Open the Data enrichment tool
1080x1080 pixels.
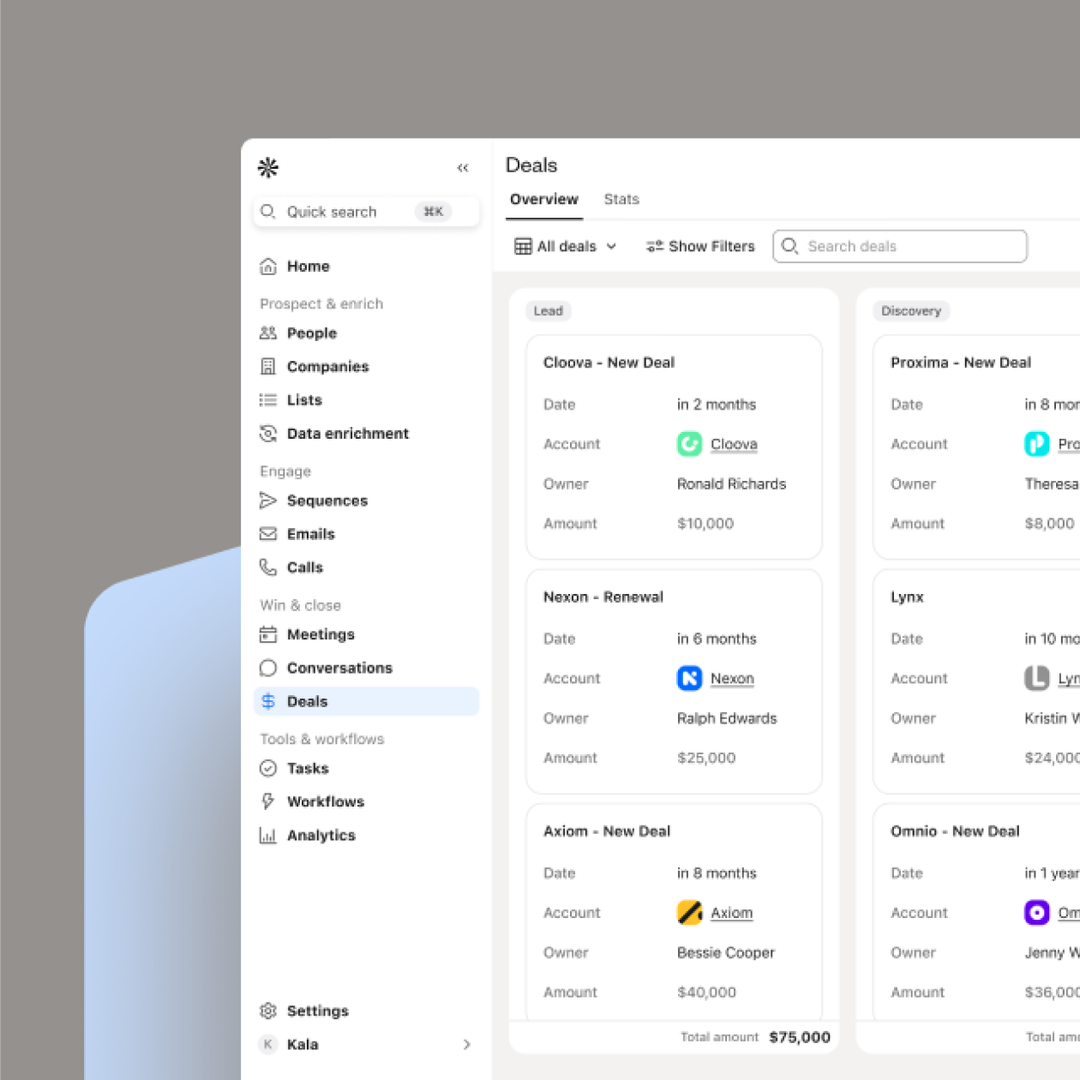pyautogui.click(x=347, y=433)
